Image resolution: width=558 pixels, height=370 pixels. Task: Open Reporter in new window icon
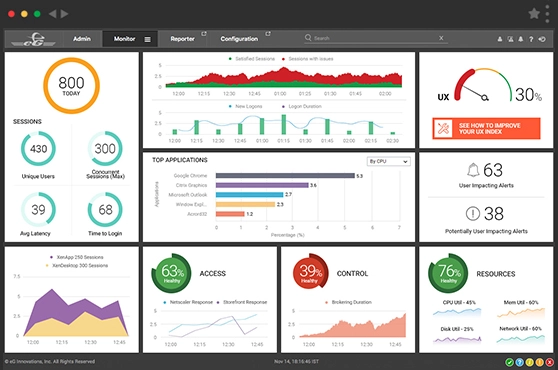coord(204,34)
